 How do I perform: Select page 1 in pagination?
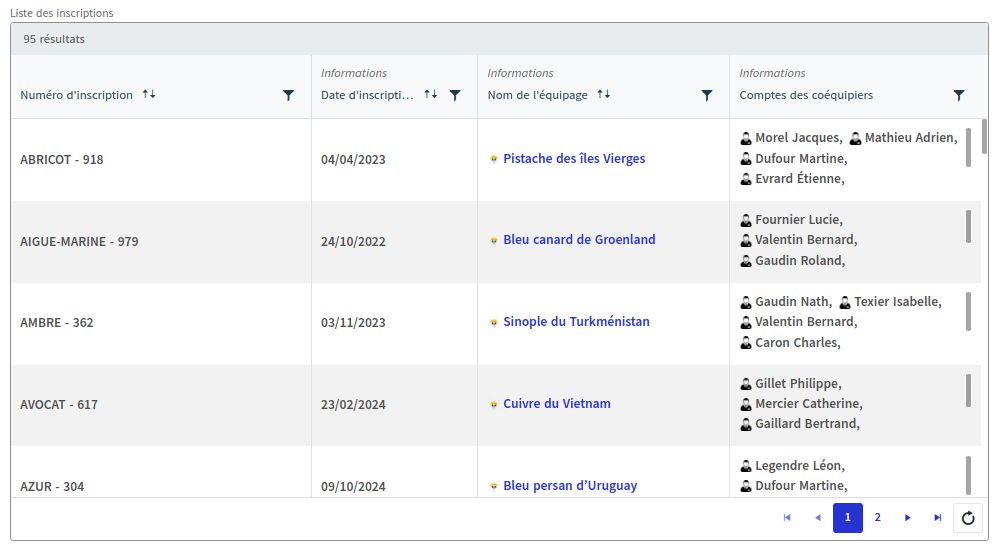pyautogui.click(x=848, y=518)
